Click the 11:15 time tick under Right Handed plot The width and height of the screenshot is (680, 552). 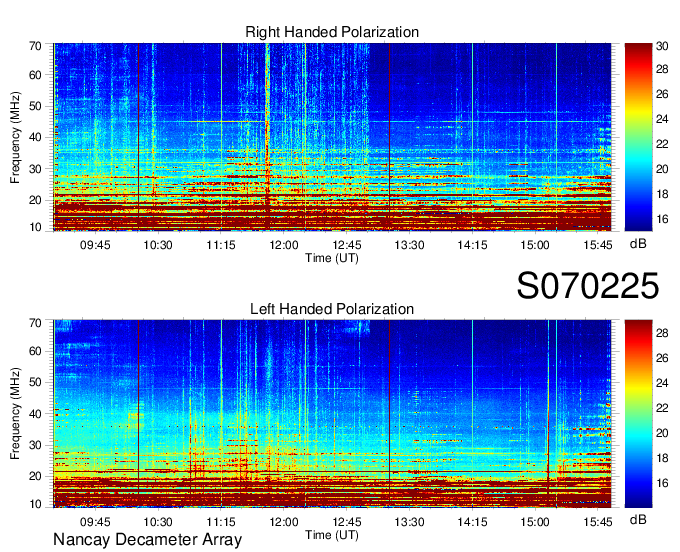221,245
